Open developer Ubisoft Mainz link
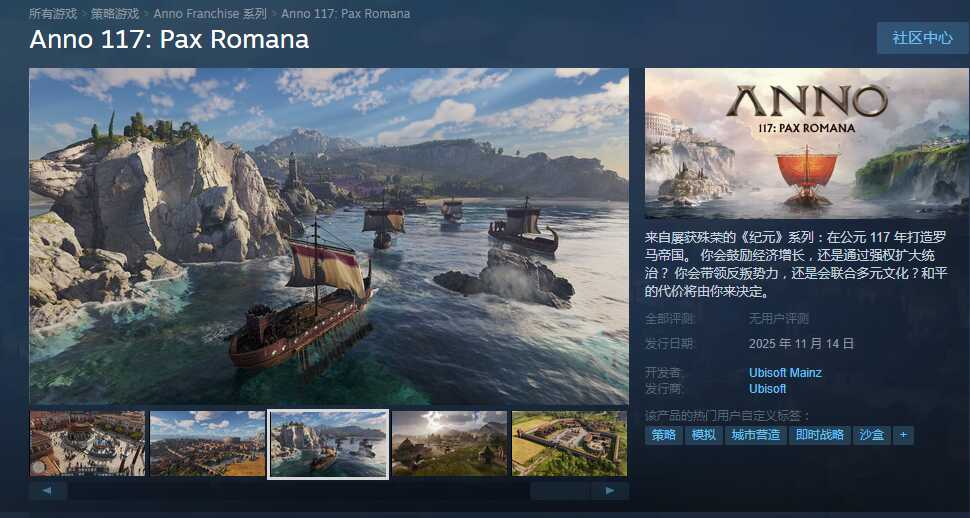The image size is (970, 518). (785, 373)
